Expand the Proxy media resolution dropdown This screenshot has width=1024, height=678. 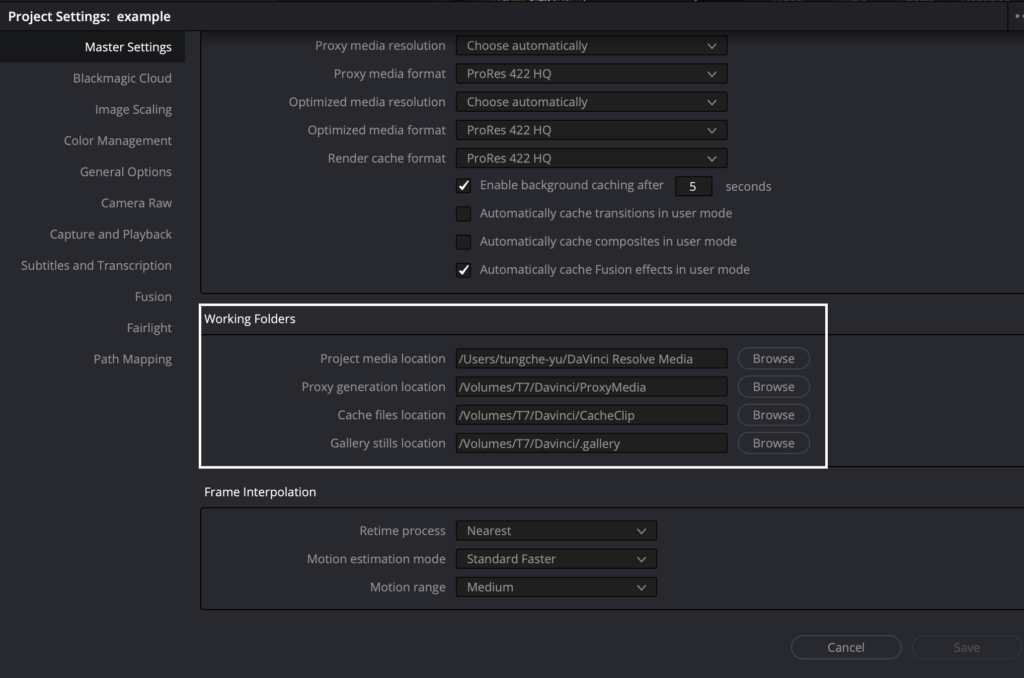[x=591, y=46]
